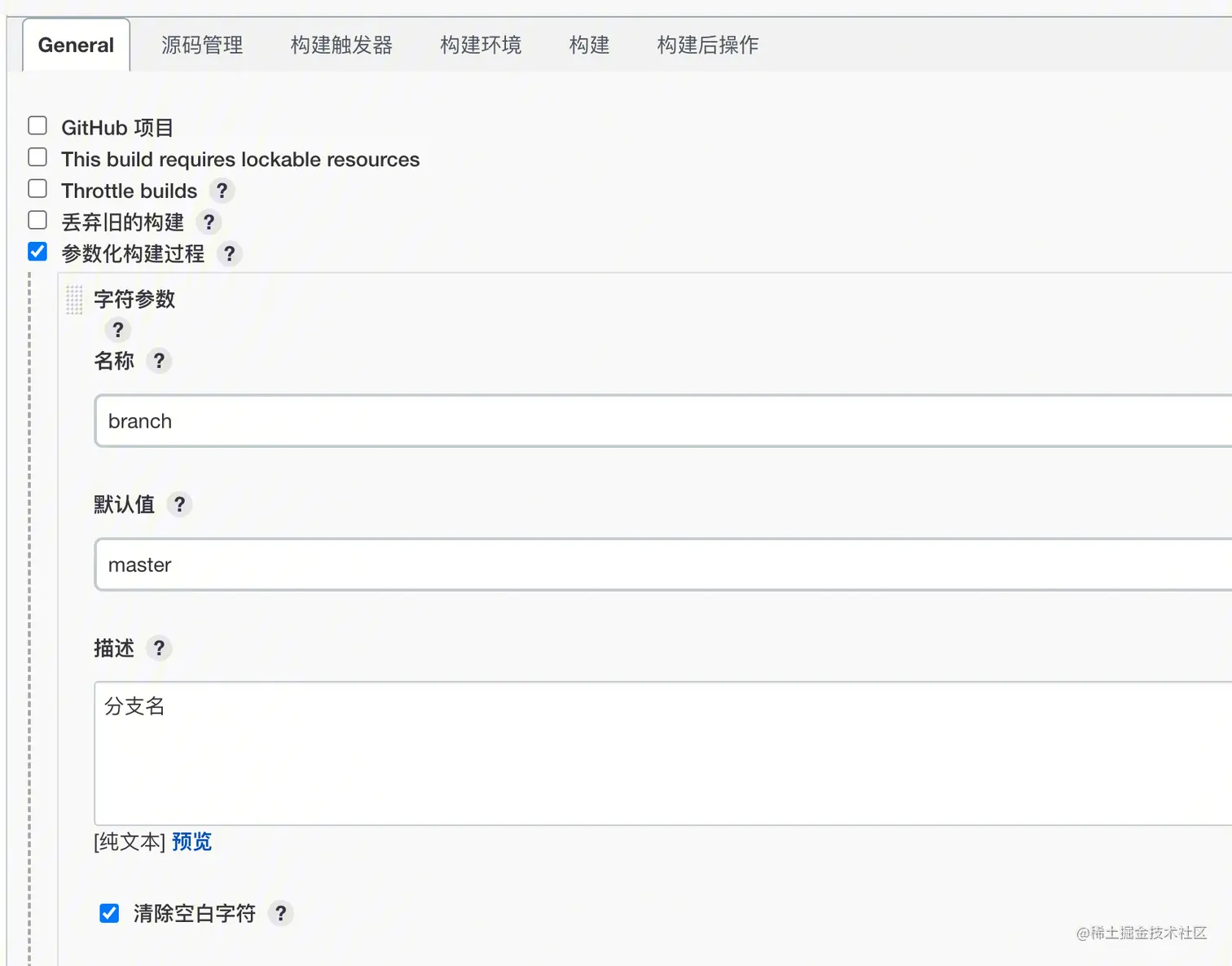Tick the 丢弃旧的构建 checkbox
Screen dimensions: 1232x966
click(x=37, y=221)
